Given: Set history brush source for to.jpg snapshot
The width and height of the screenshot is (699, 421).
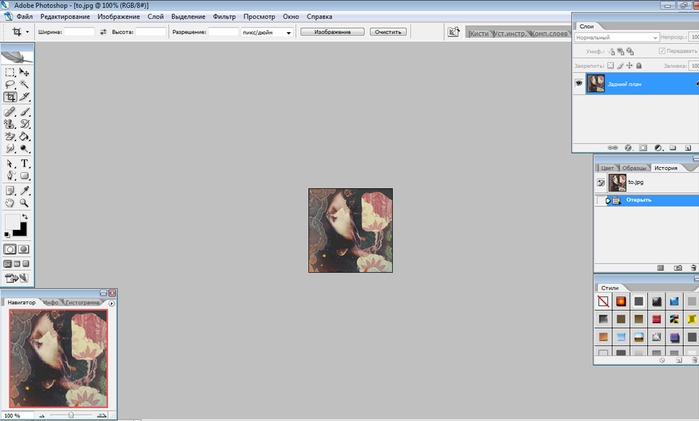Looking at the screenshot, I should click(600, 182).
